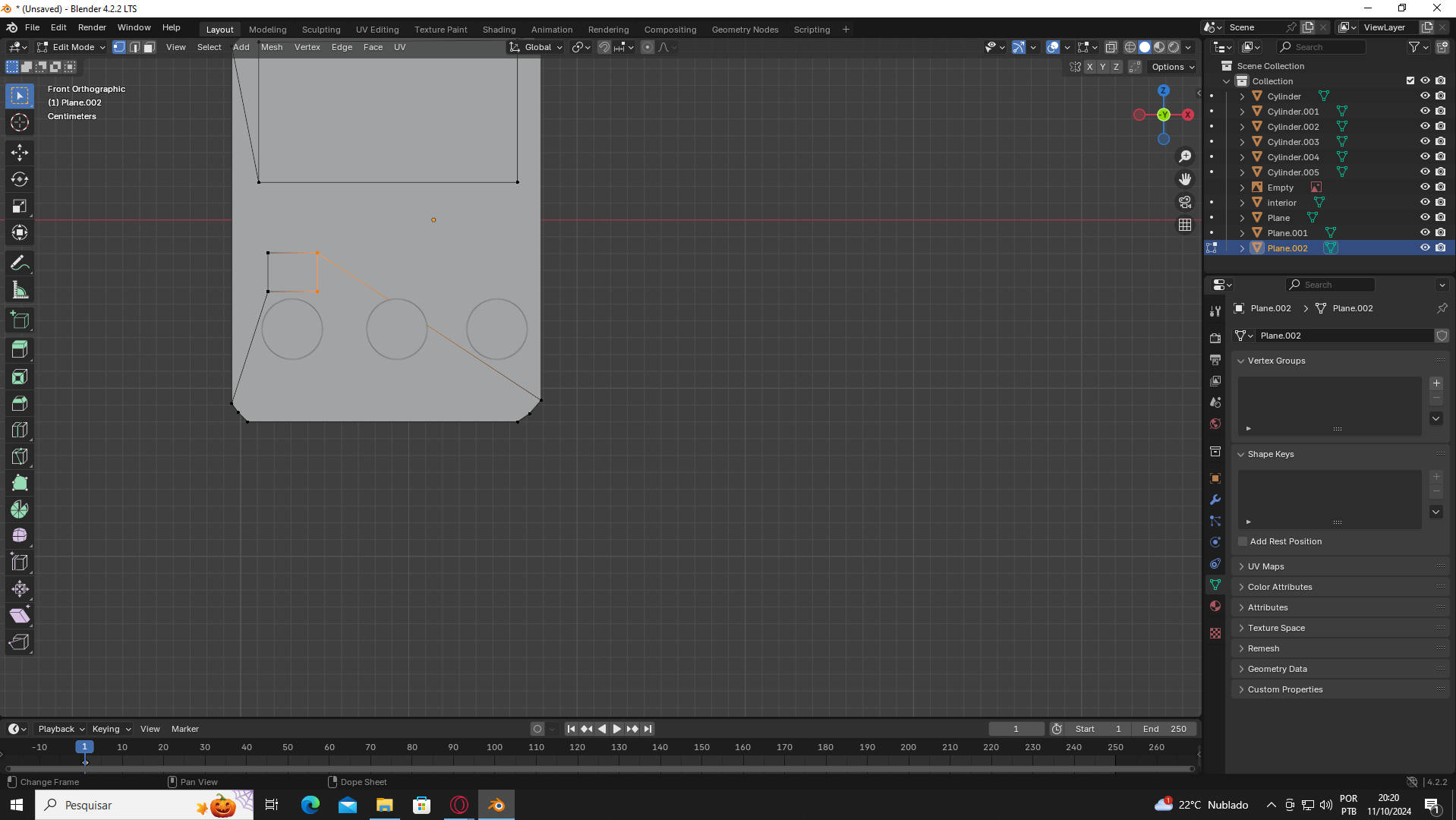This screenshot has width=1456, height=820.
Task: Open the Keying popover
Action: (111, 729)
